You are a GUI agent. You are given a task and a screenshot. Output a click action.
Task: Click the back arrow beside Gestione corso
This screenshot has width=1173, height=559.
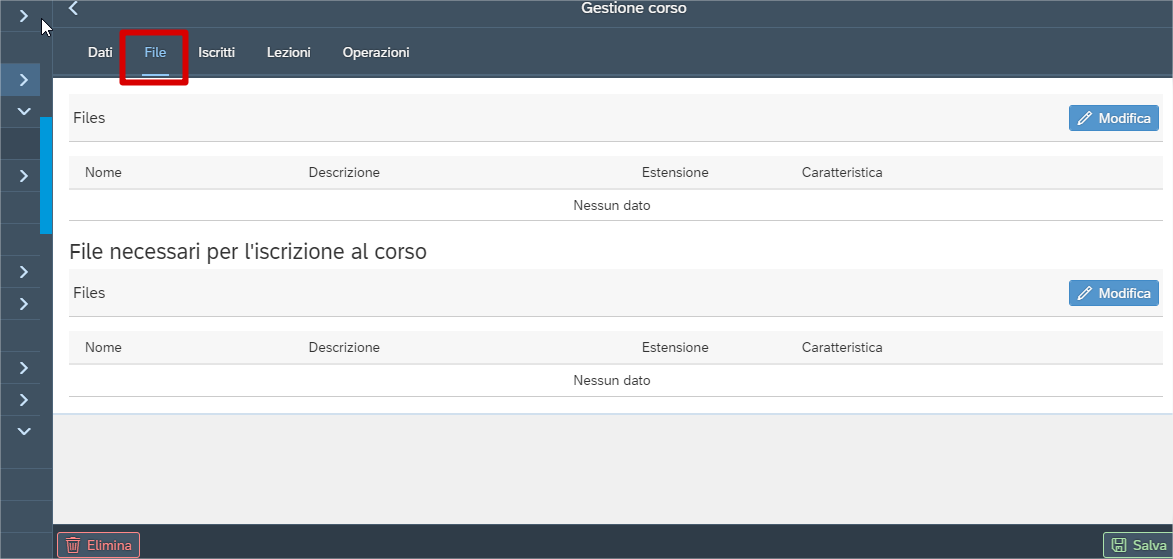[x=73, y=8]
